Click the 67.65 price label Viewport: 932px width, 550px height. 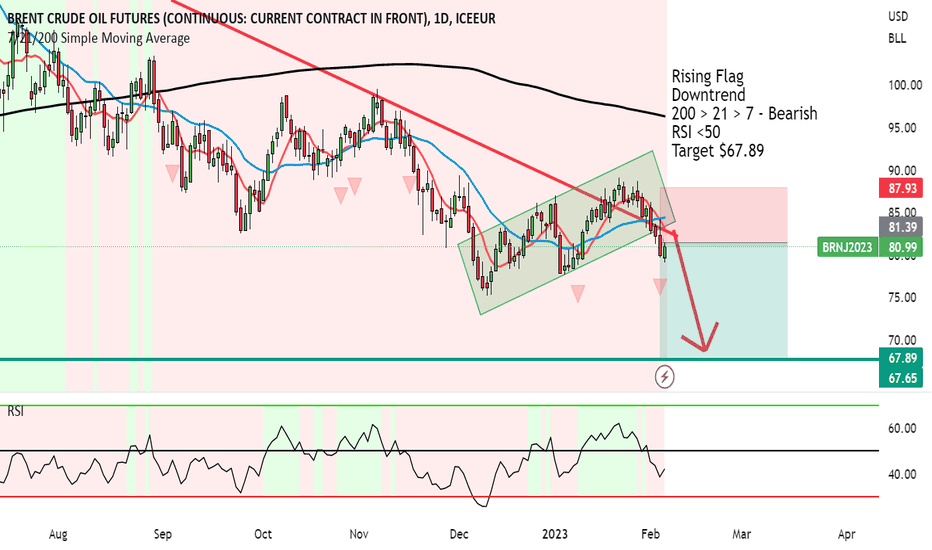pyautogui.click(x=901, y=378)
